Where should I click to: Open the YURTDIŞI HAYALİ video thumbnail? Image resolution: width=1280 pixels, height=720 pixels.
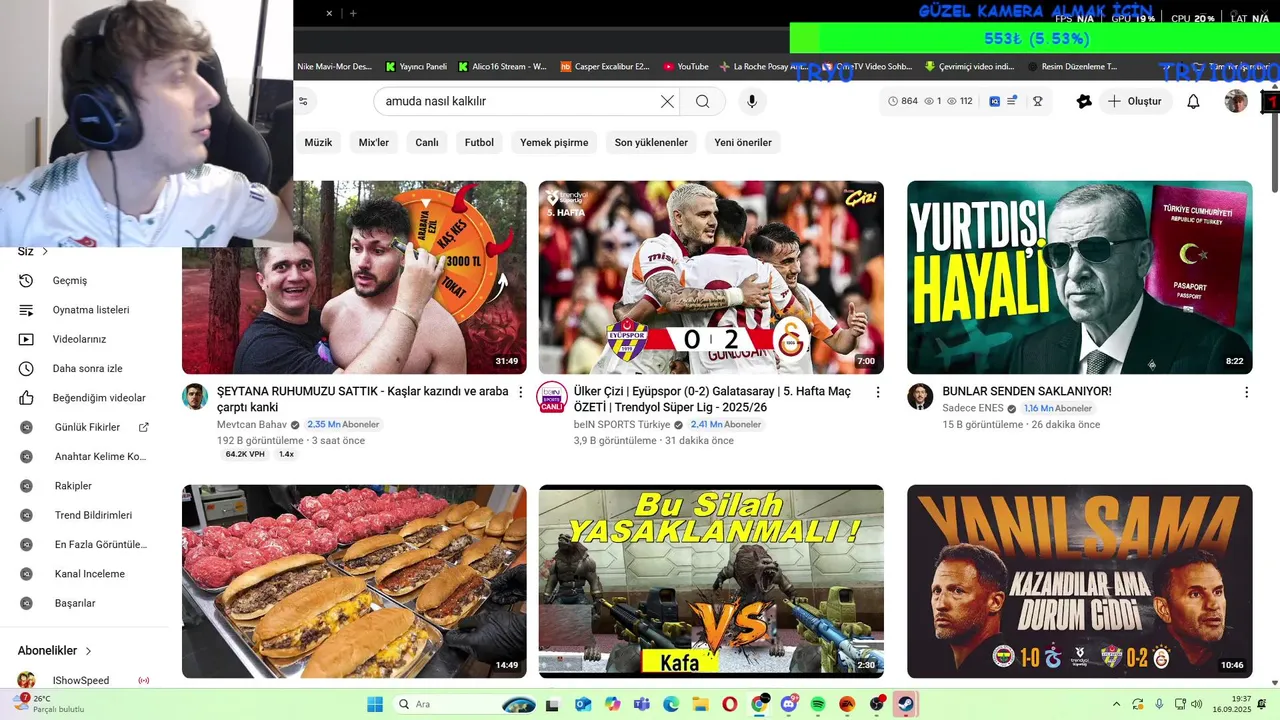1079,277
